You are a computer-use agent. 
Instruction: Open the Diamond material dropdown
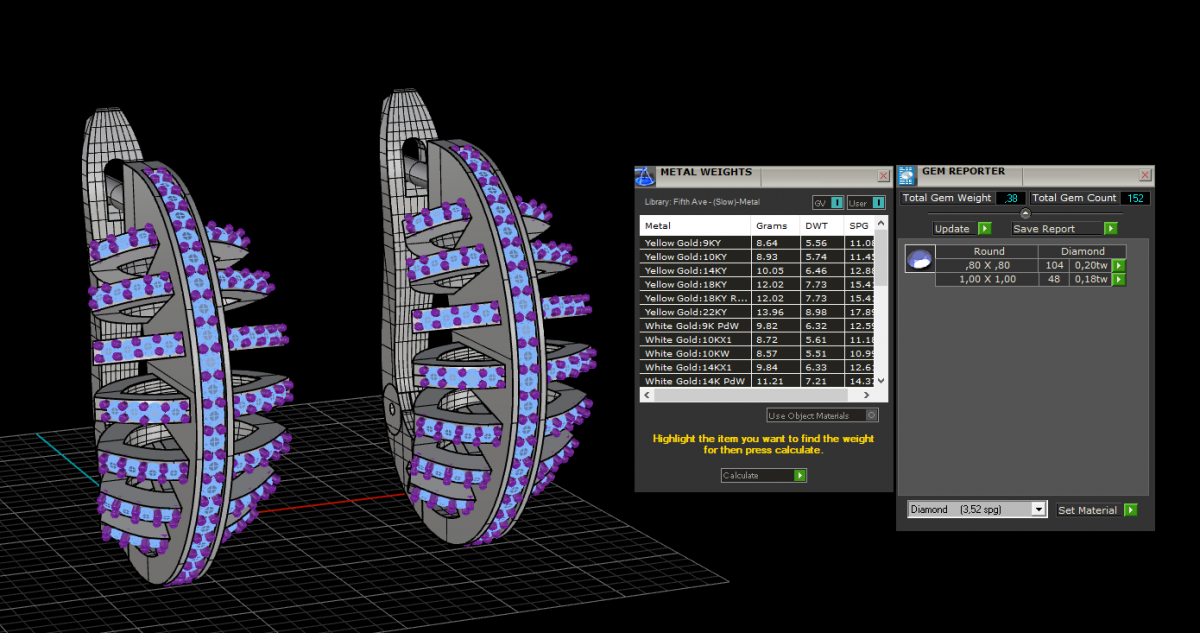click(1039, 510)
